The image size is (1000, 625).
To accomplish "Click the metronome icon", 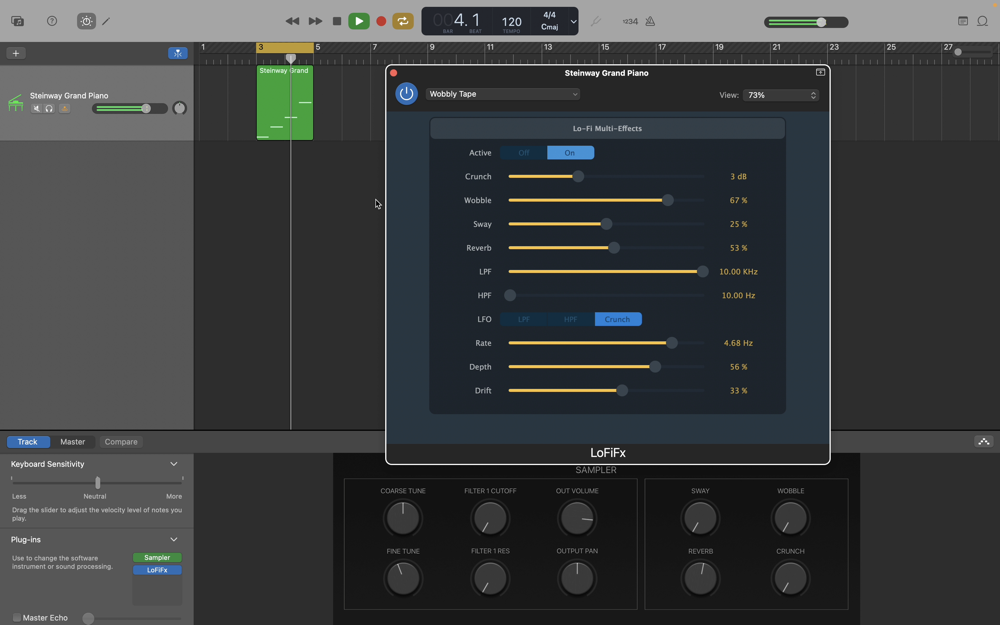I will [650, 21].
